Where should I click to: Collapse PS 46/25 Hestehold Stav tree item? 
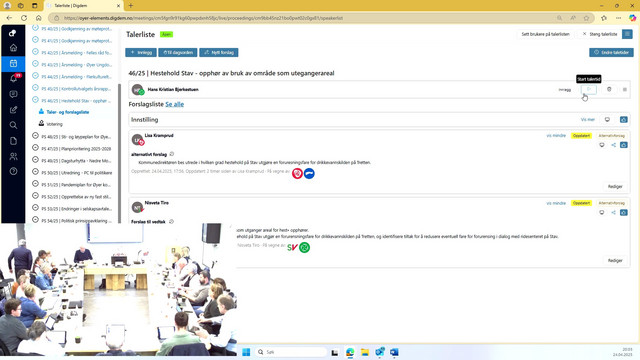point(36,100)
